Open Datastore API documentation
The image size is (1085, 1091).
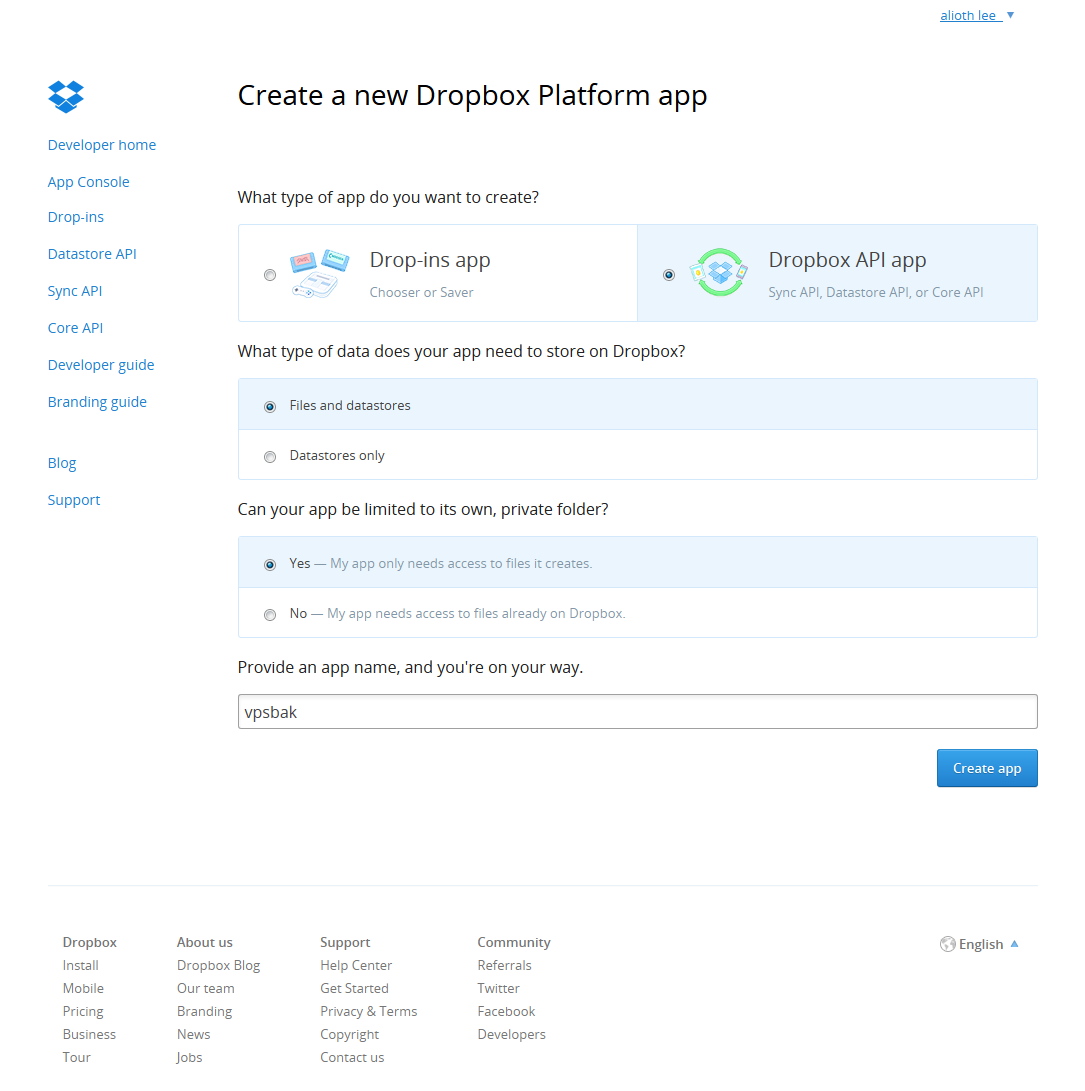pos(92,254)
